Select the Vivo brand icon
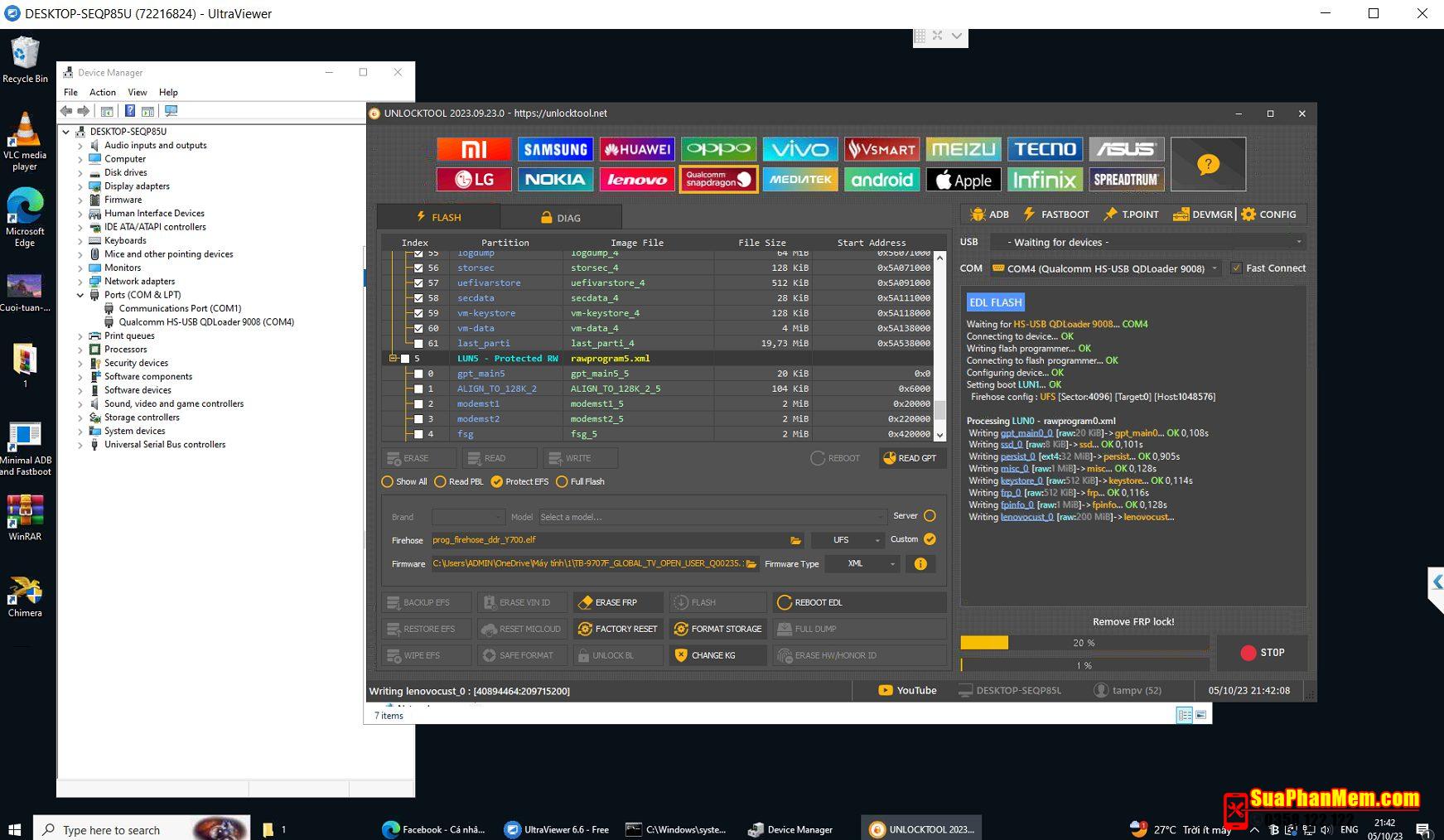1444x840 pixels. (800, 149)
